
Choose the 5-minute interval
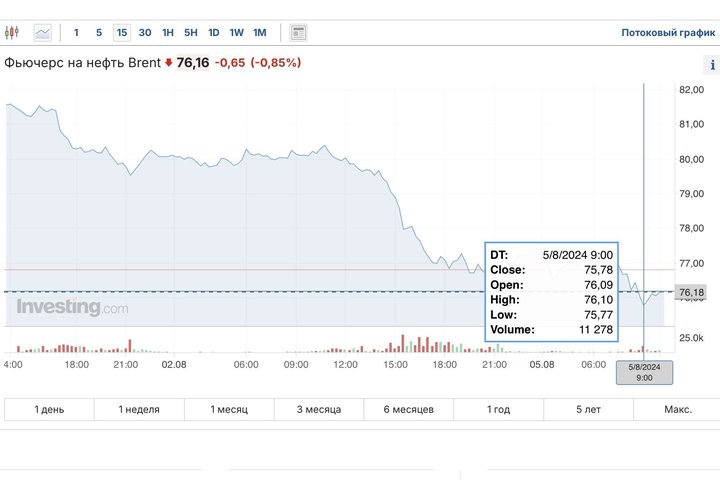[98, 32]
